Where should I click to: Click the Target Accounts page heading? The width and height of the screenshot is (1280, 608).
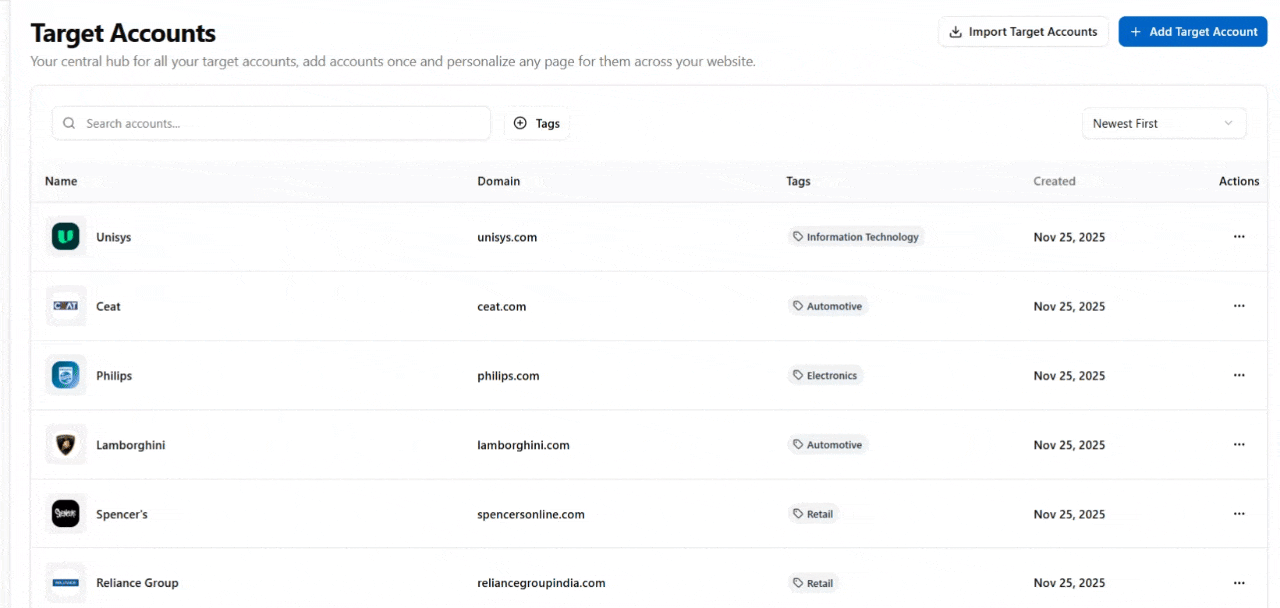click(123, 33)
